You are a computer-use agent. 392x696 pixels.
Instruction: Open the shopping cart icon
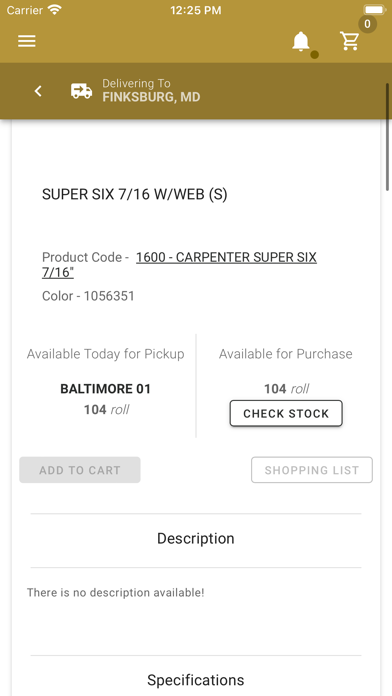(349, 41)
